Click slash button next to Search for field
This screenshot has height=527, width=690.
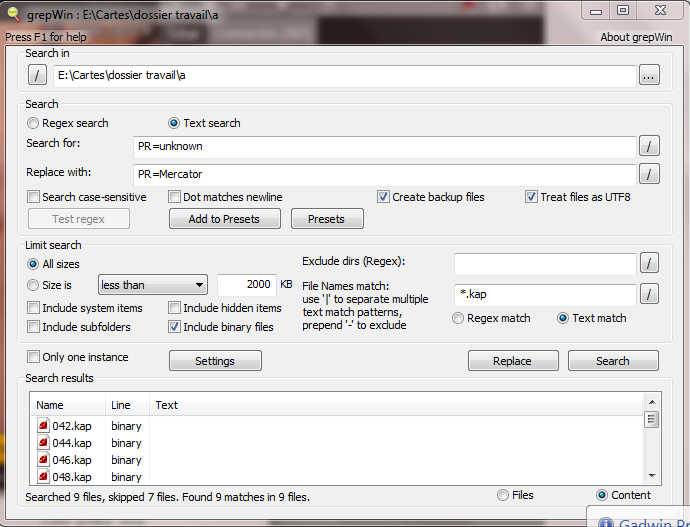pos(649,147)
